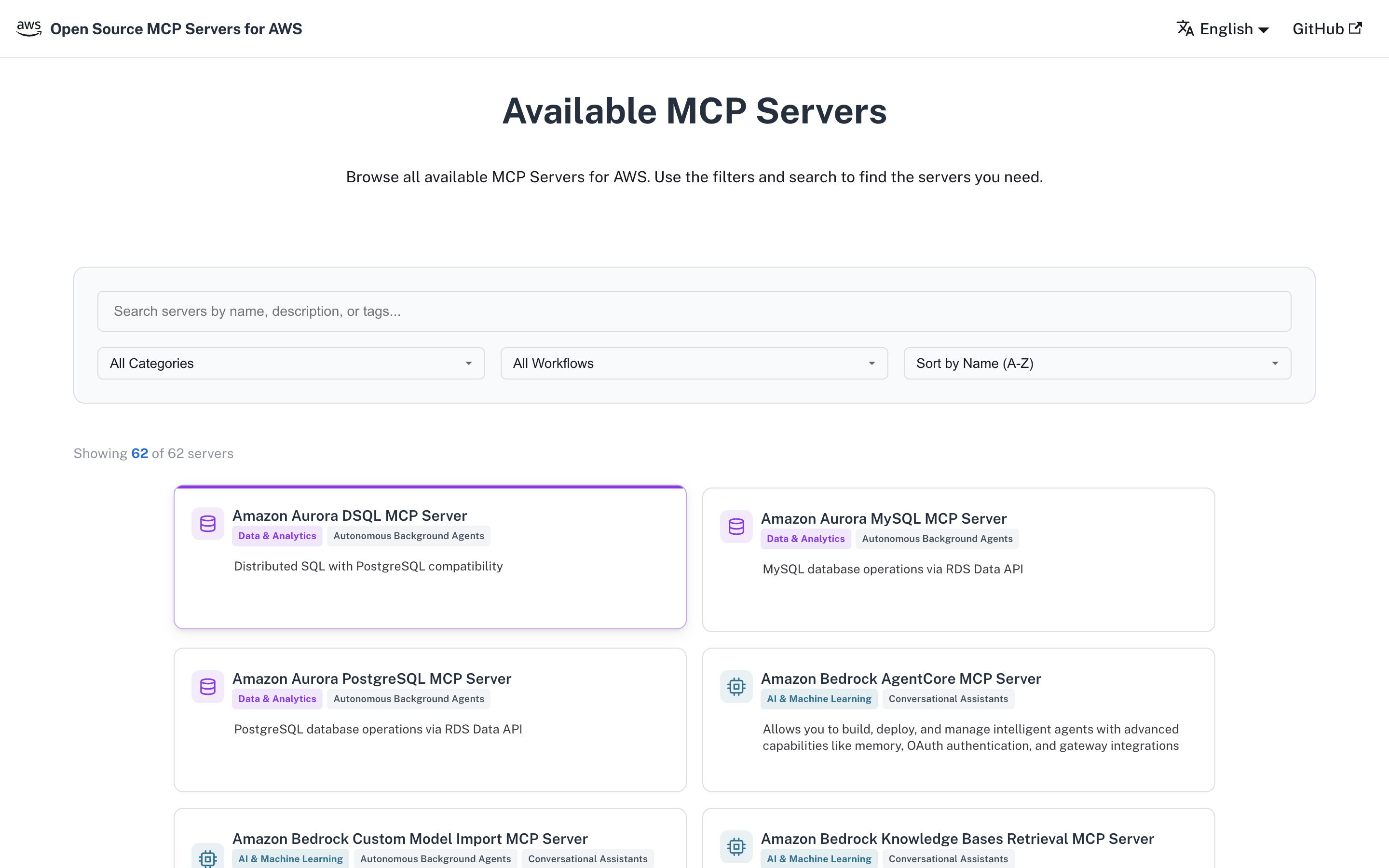Open Amazon Bedrock Knowledge Bases Retrieval MCP Server
The height and width of the screenshot is (868, 1389).
(x=957, y=839)
